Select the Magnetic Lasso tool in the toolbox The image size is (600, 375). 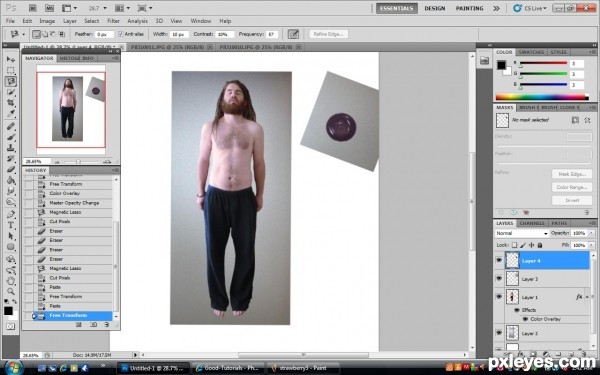(11, 81)
